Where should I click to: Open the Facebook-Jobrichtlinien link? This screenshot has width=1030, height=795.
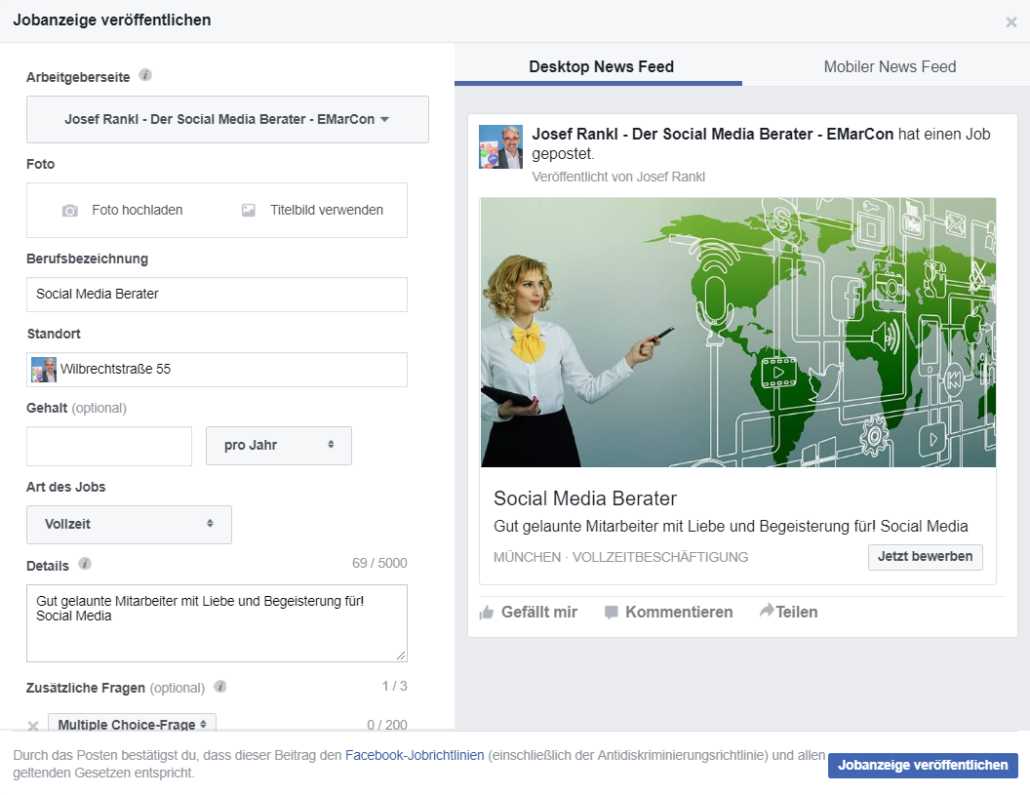pyautogui.click(x=414, y=756)
